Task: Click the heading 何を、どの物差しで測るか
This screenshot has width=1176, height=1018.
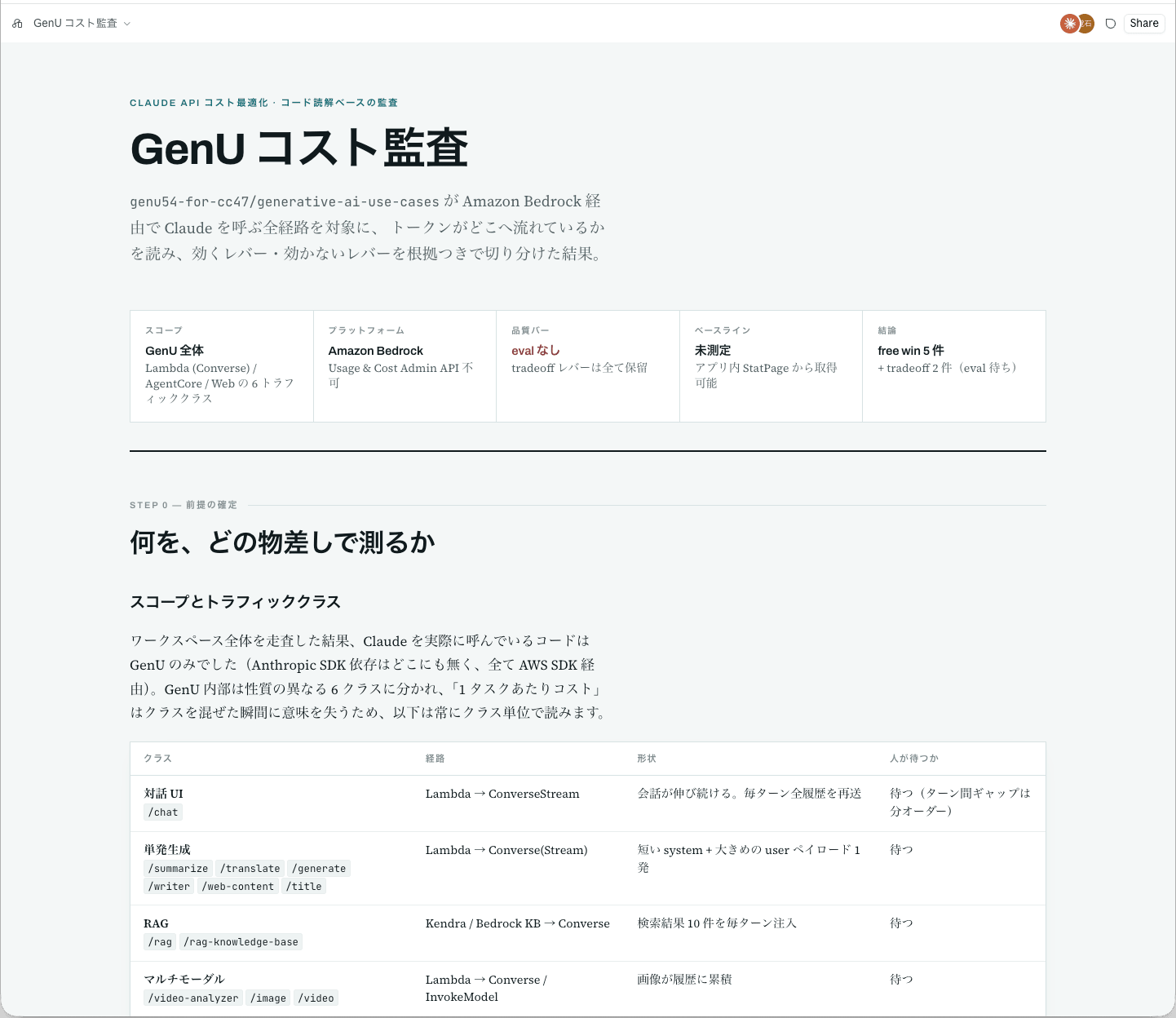Action: click(x=282, y=542)
